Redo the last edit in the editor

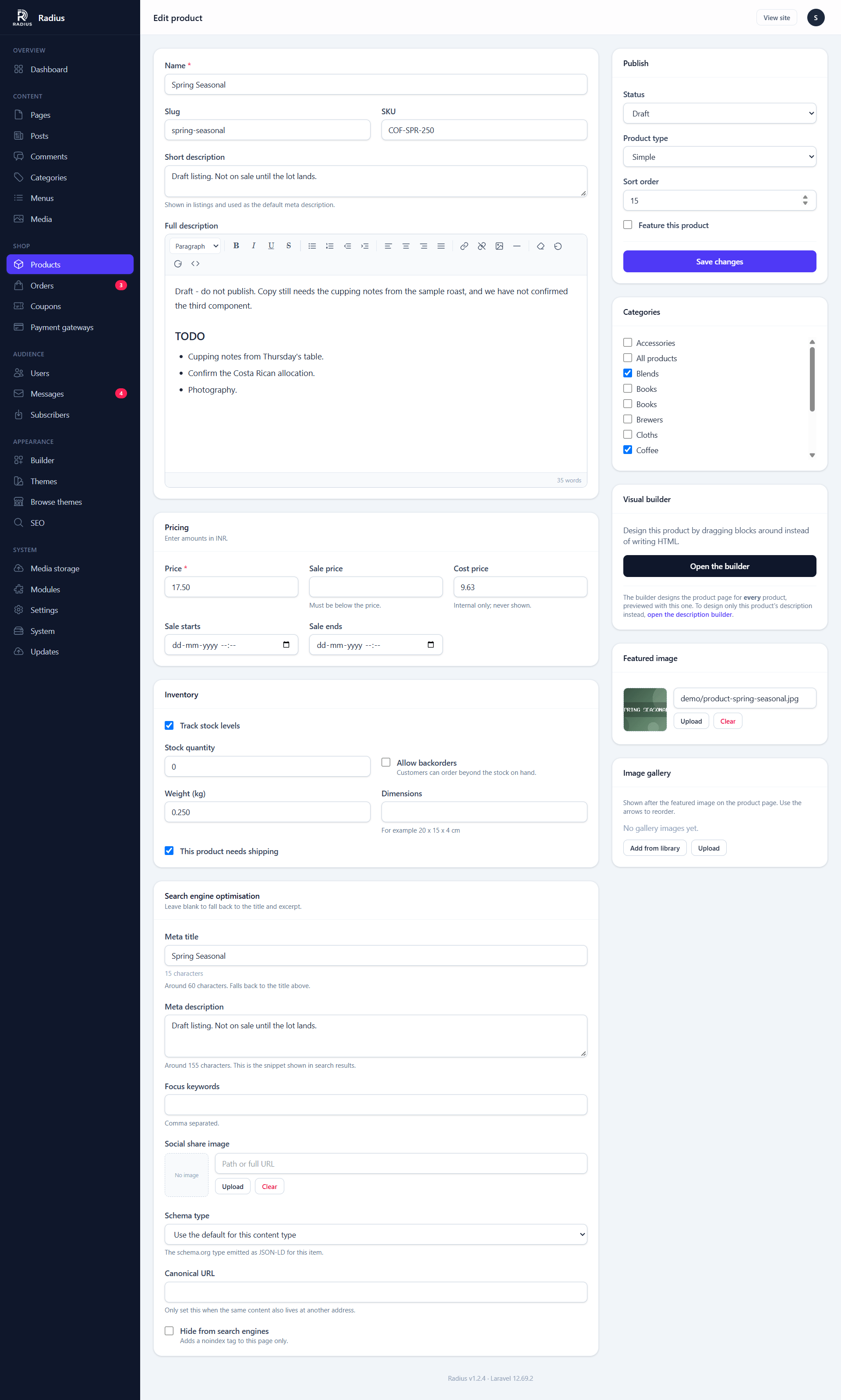click(178, 264)
